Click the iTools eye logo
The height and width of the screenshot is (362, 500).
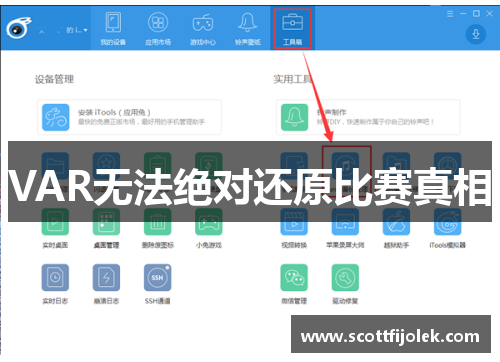coord(18,29)
